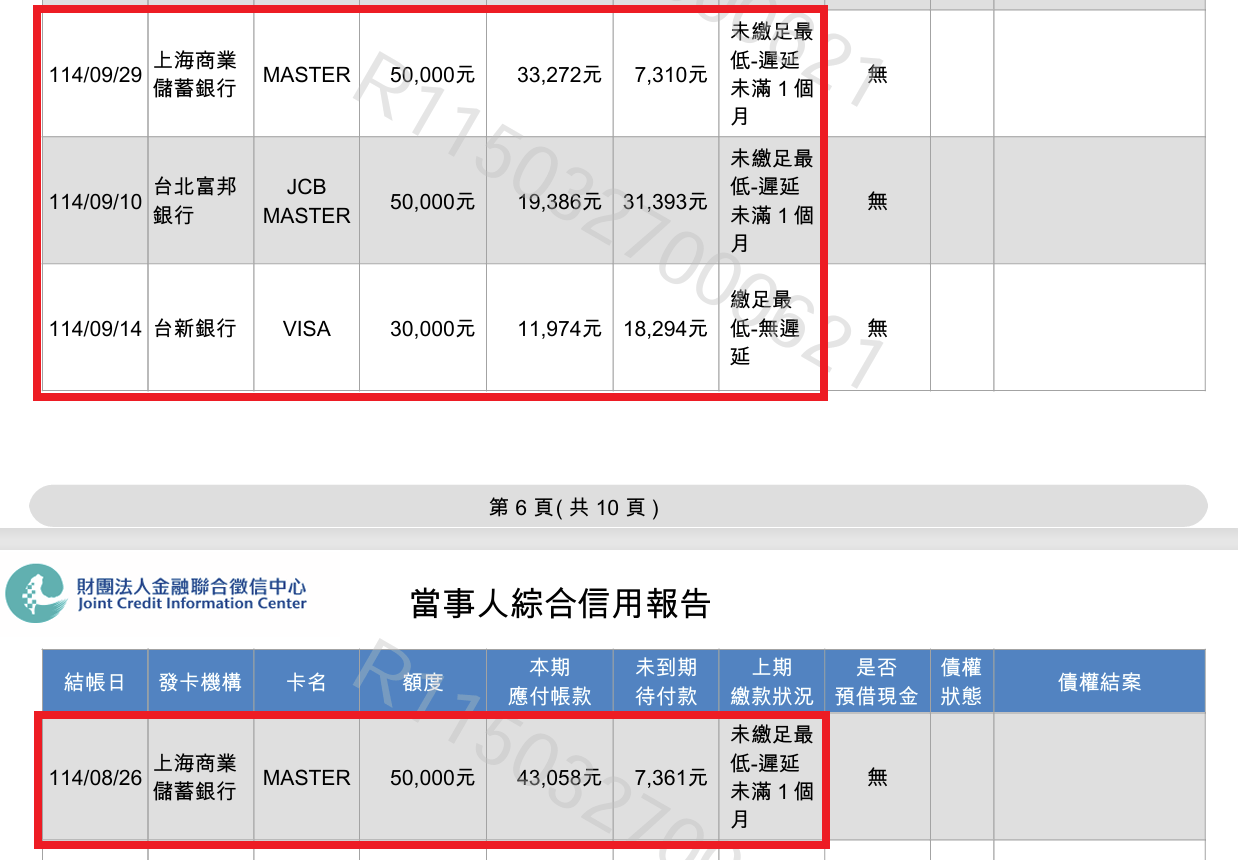Viewport: 1238px width, 860px height.
Task: Select the date cell 114/08/26
Action: tap(95, 778)
